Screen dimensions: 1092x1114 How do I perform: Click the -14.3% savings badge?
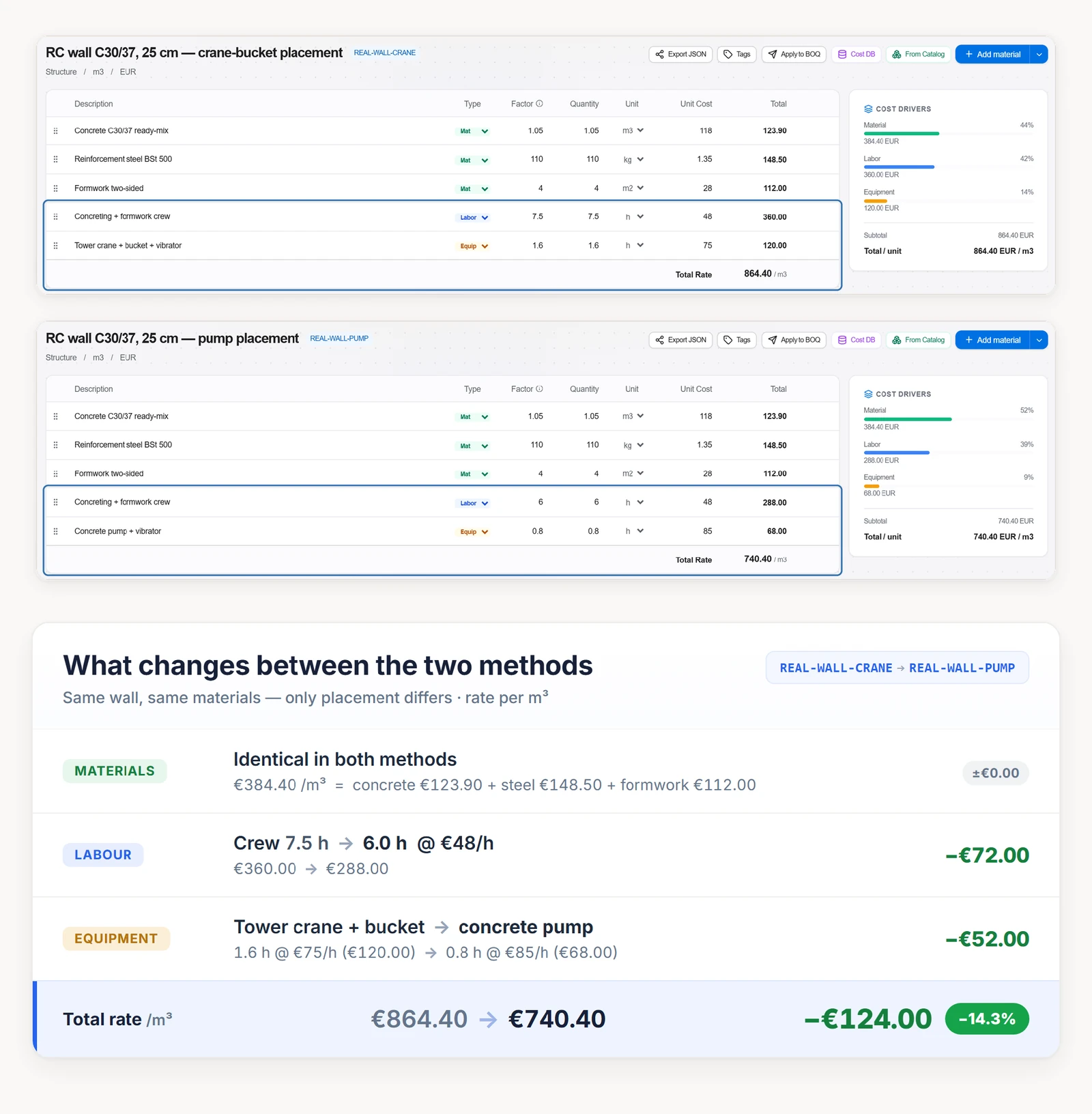[x=987, y=1019]
